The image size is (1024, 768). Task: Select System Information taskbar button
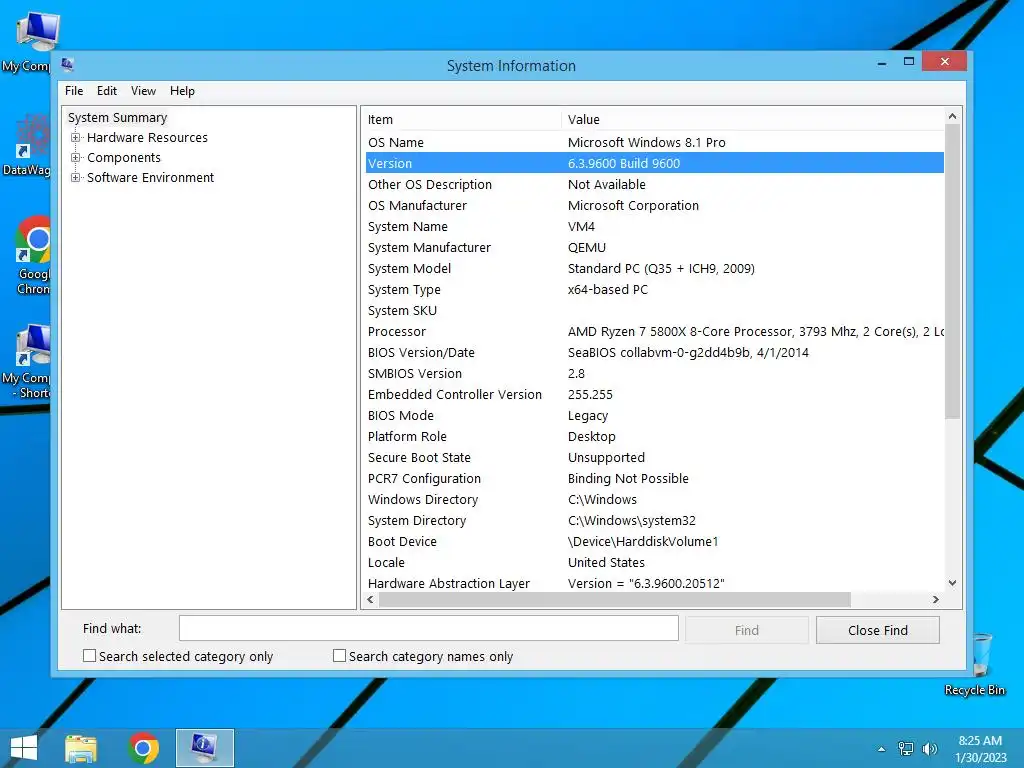(204, 748)
